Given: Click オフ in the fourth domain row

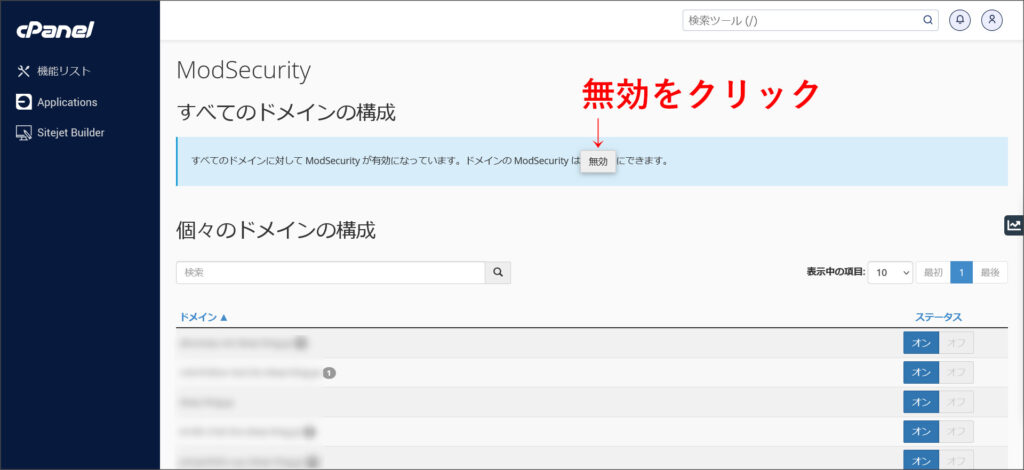Looking at the screenshot, I should 956,431.
